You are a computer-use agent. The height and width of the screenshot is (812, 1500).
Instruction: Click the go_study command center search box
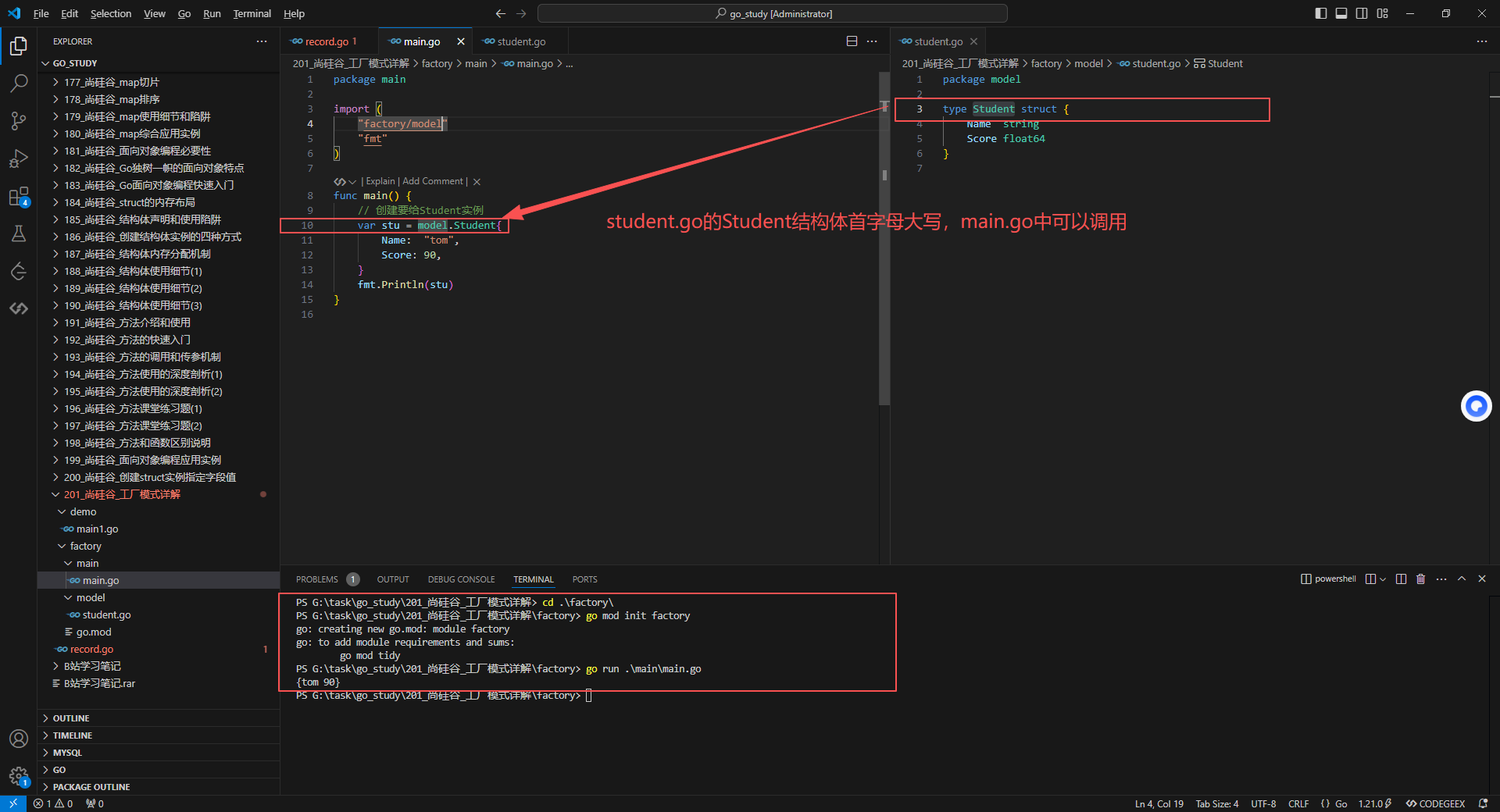coord(773,13)
